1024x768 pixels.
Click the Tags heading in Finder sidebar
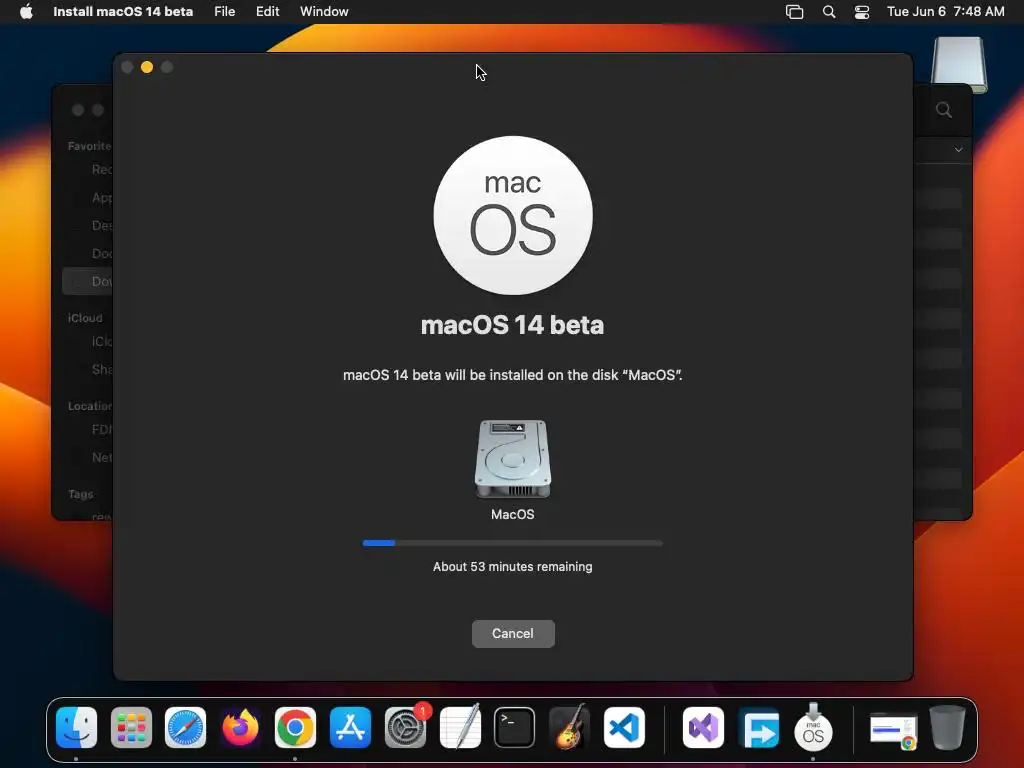81,494
